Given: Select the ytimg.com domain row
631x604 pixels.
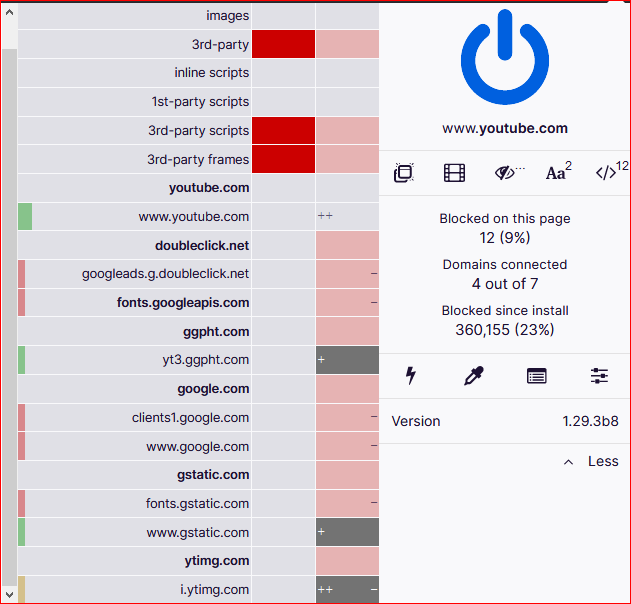Looking at the screenshot, I should pos(134,561).
